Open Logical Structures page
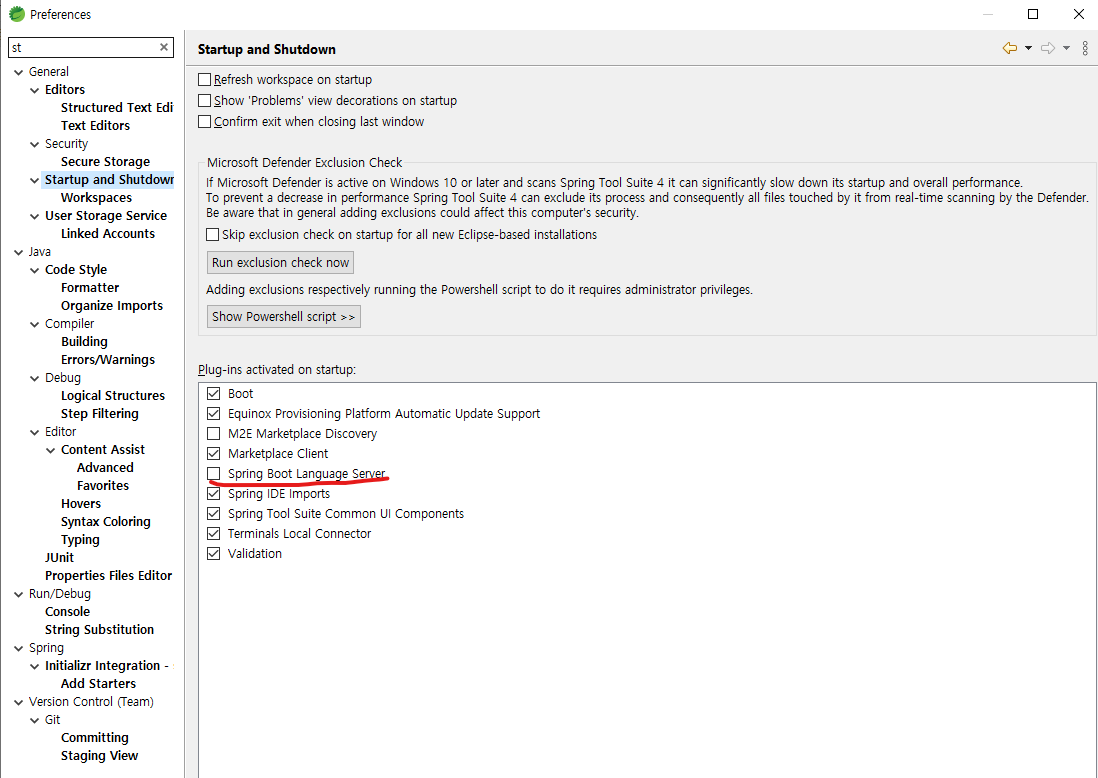Screen dimensions: 1098x778 (113, 396)
